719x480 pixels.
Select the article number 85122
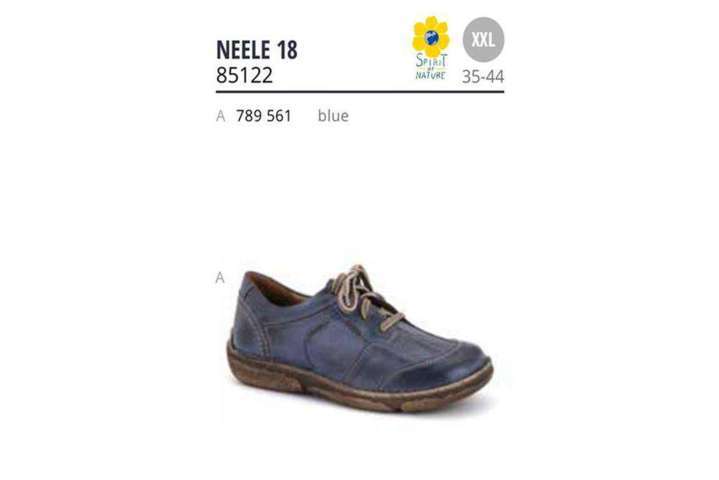[x=244, y=75]
